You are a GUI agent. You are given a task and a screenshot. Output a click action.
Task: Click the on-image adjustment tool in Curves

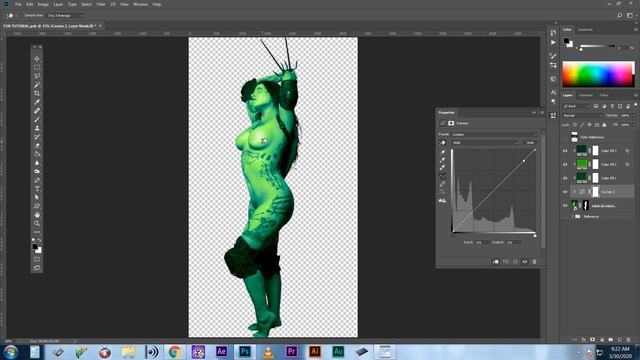(442, 143)
